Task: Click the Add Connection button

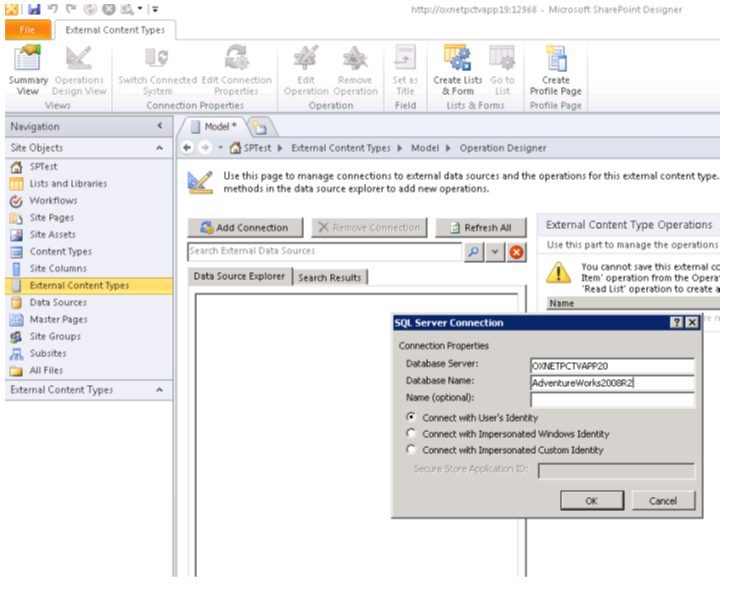Action: [245, 228]
